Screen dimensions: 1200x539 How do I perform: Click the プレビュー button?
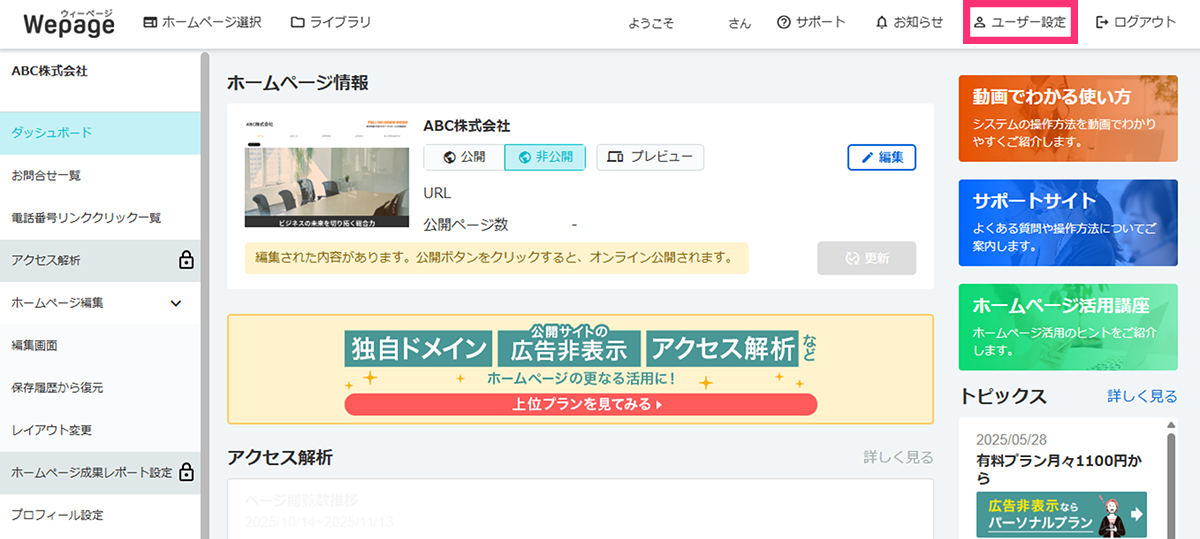point(650,157)
